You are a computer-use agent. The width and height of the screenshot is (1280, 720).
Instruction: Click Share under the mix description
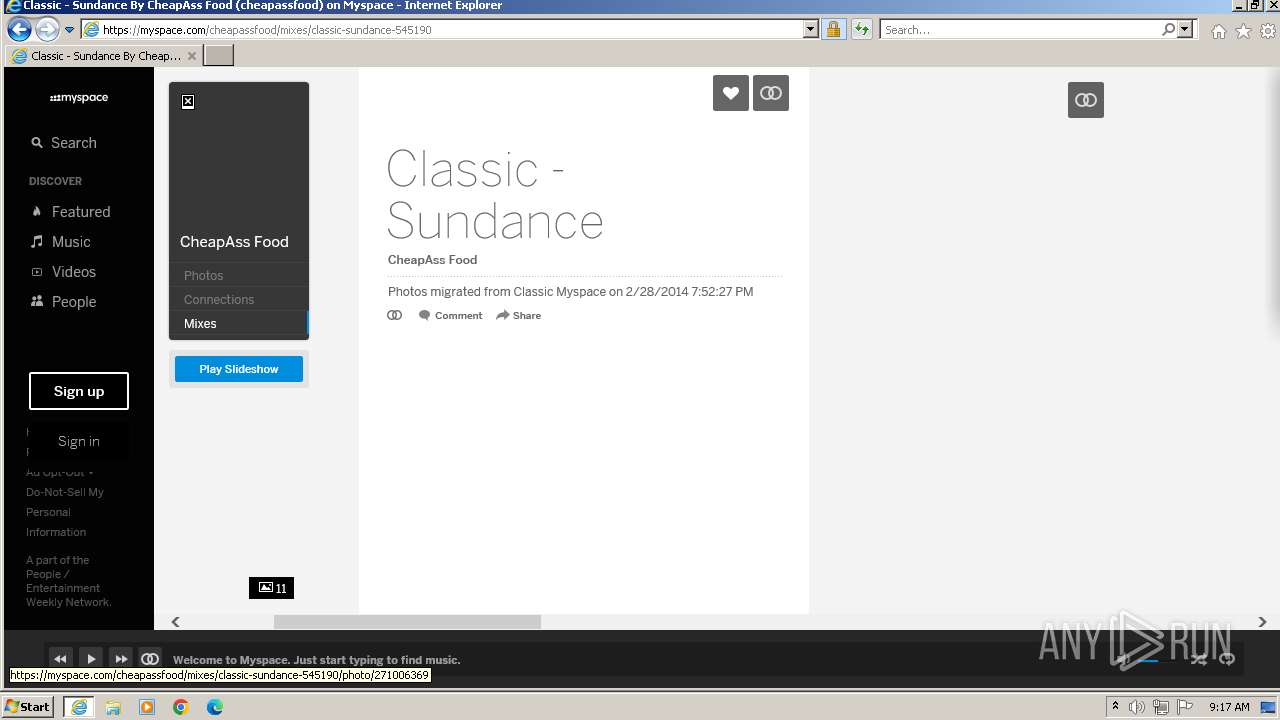point(519,315)
